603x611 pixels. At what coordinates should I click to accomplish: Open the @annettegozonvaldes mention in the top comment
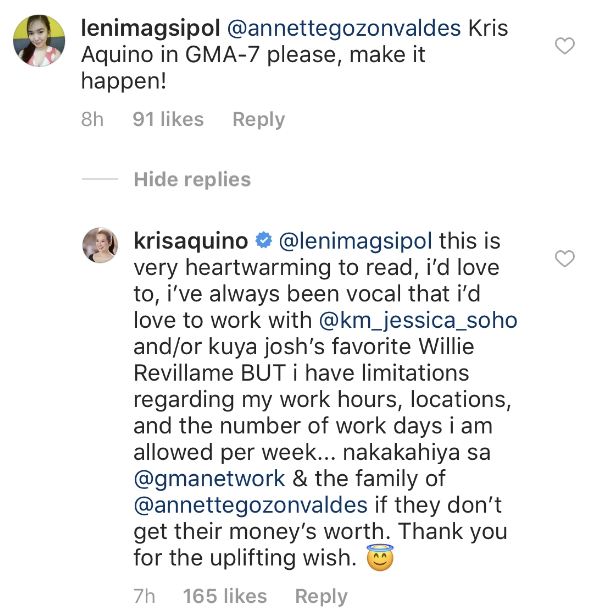344,28
